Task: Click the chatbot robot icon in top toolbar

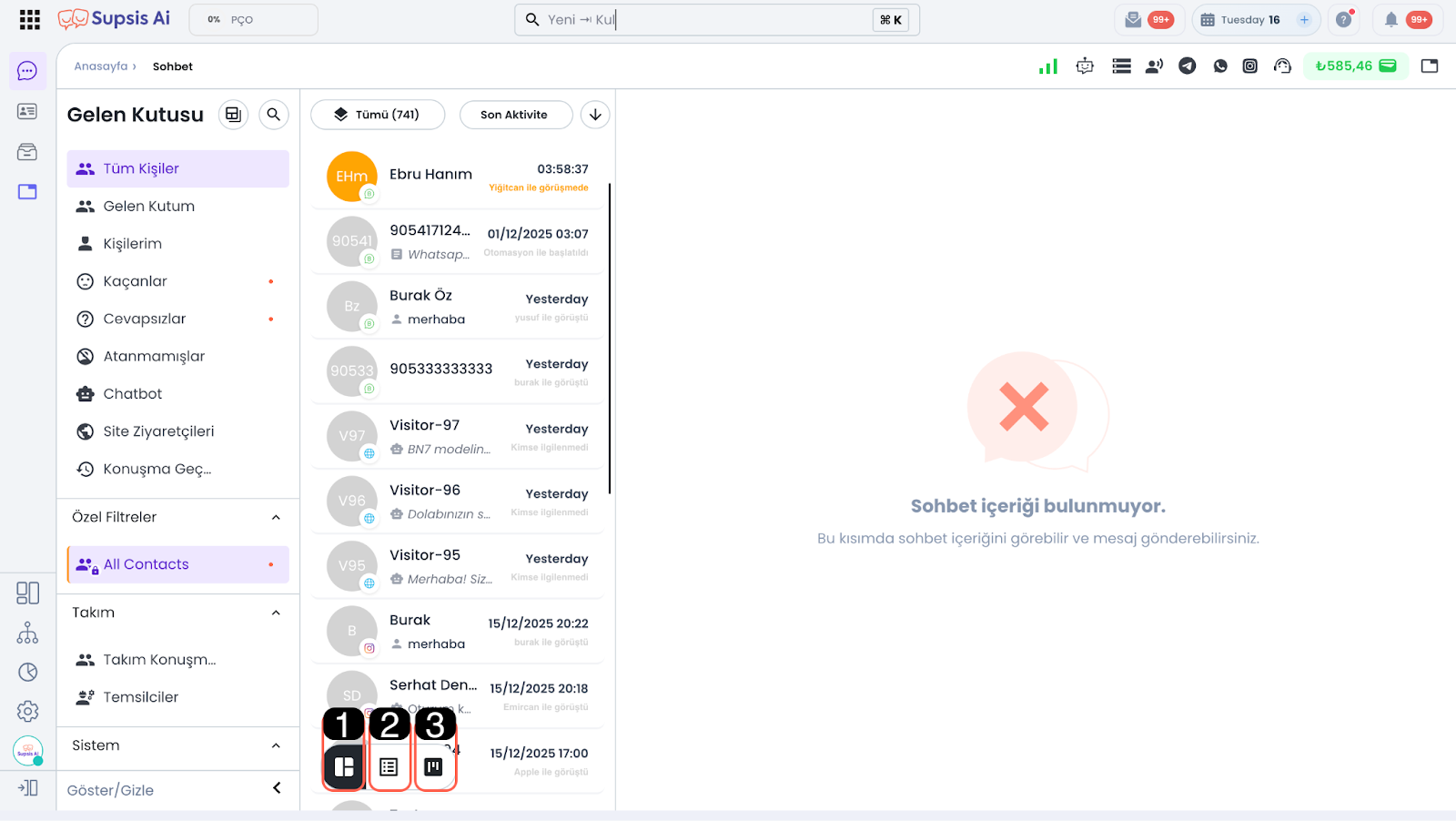Action: pyautogui.click(x=1085, y=66)
